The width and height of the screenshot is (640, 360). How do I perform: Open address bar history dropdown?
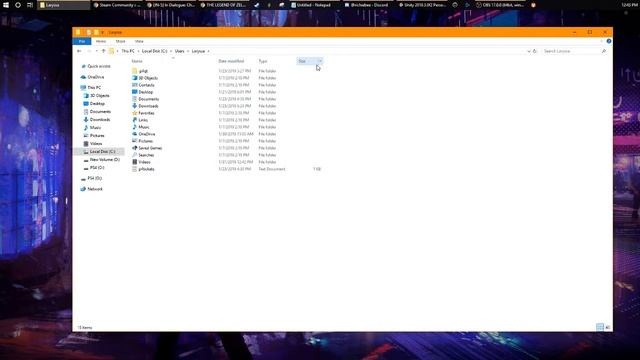(529, 51)
